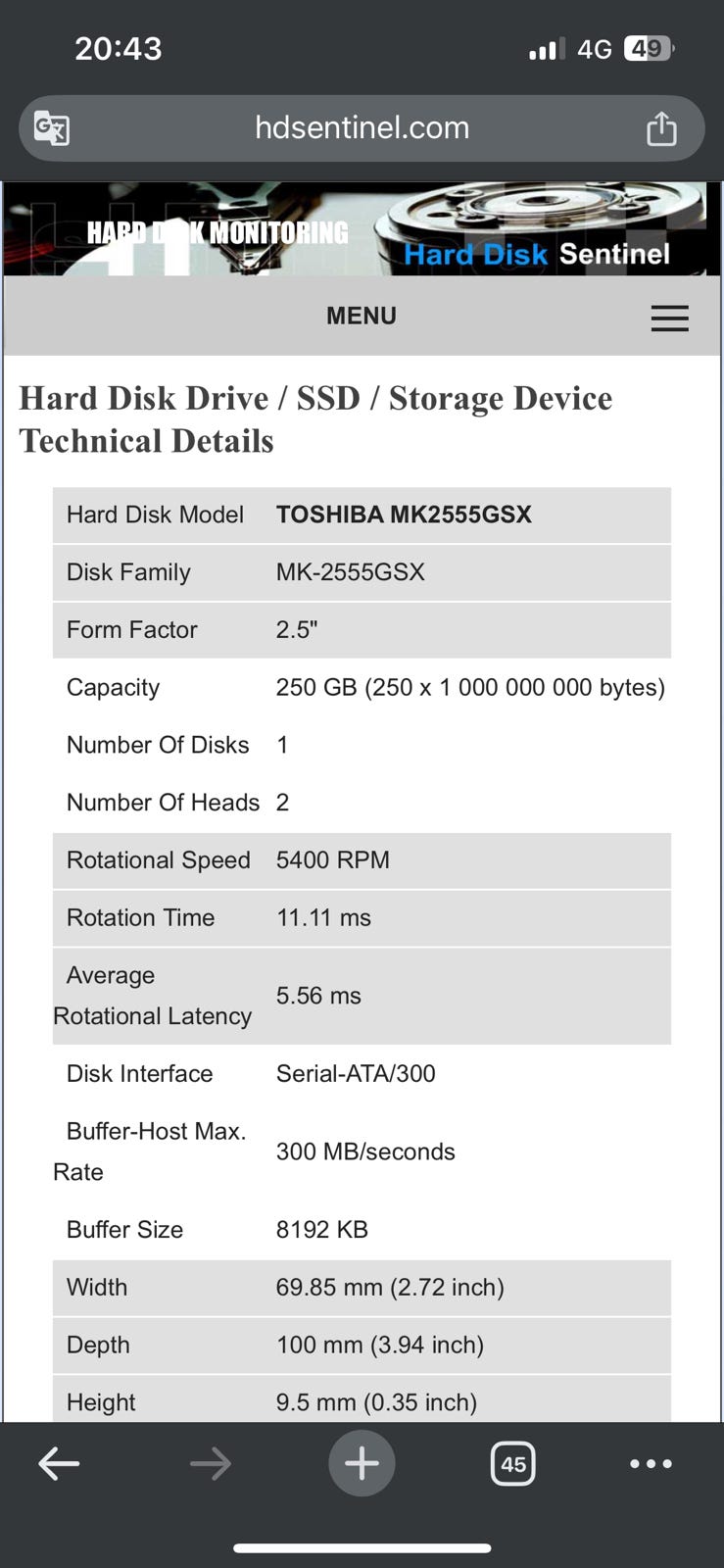Tap the share icon in address bar
This screenshot has height=1568, width=724.
click(x=661, y=128)
